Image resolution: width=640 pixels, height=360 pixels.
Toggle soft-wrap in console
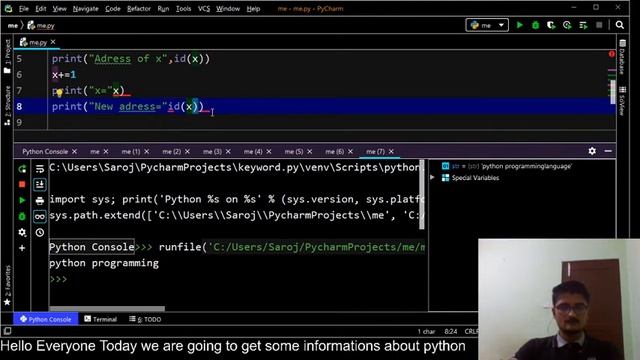click(x=40, y=169)
